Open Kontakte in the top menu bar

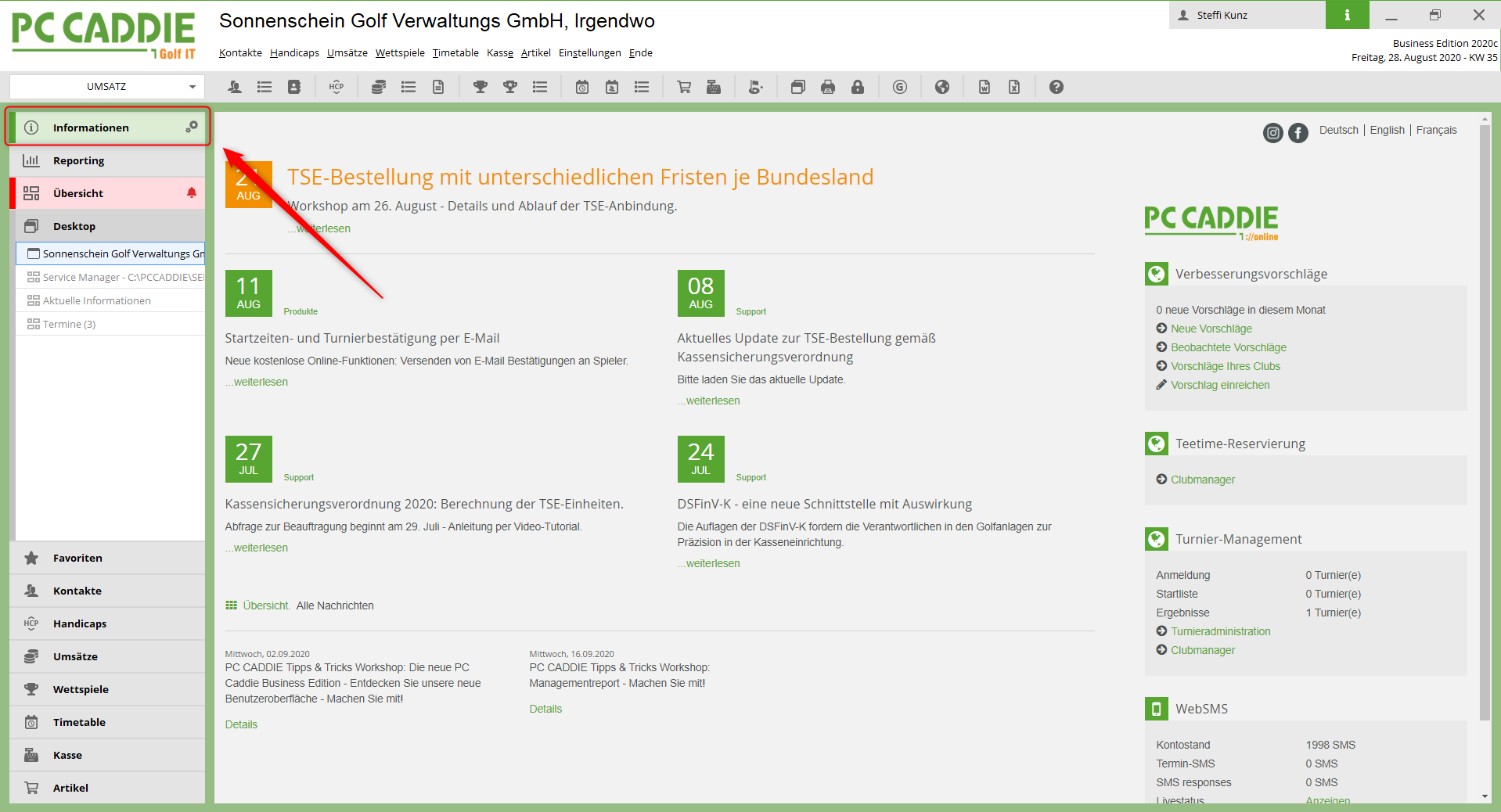pos(240,53)
